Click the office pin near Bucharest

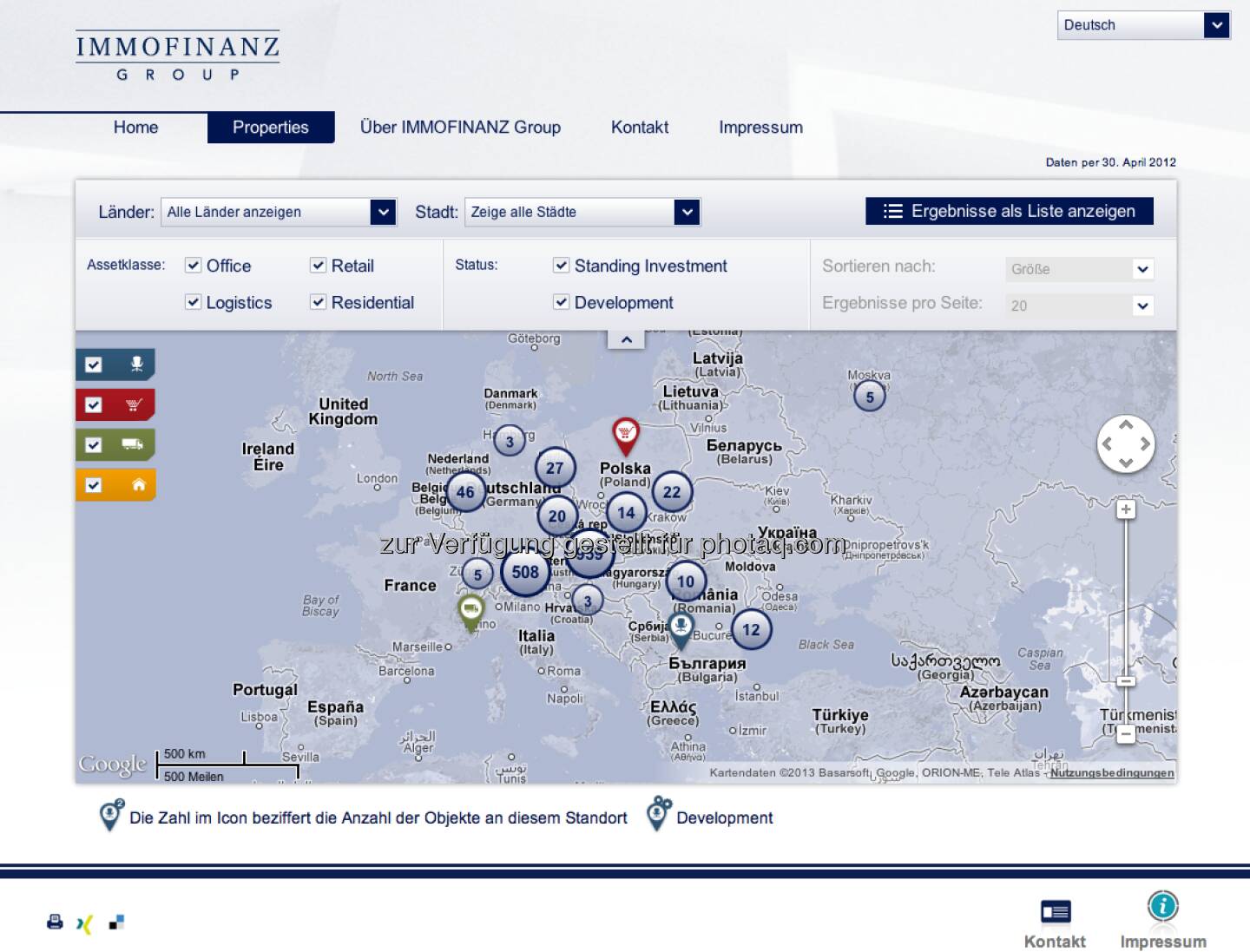point(681,631)
